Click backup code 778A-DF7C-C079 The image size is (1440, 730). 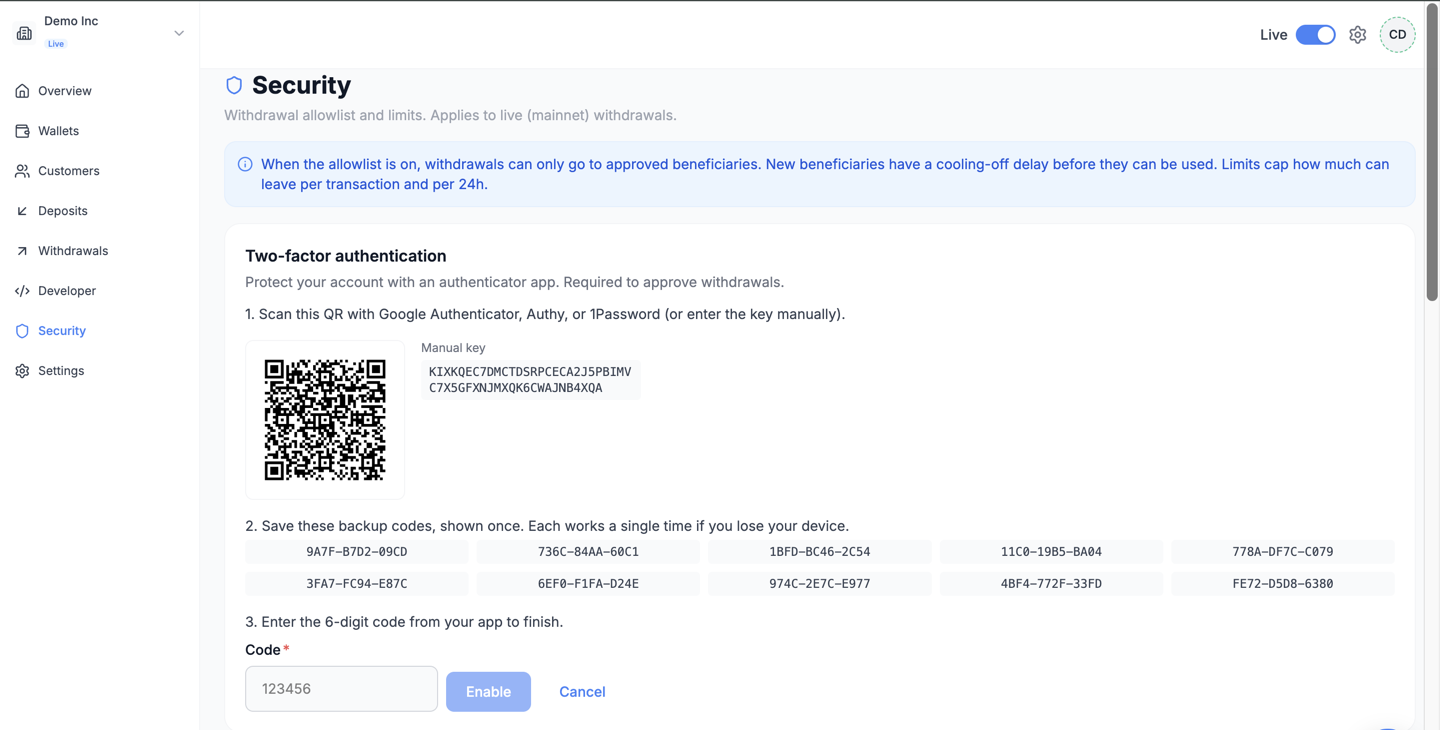point(1283,552)
